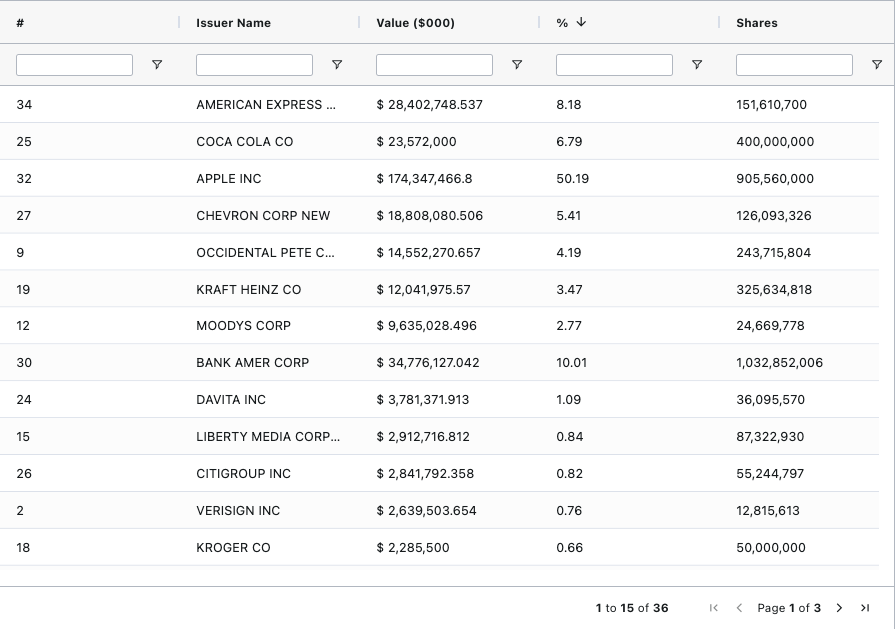Click the '1 to 15 of 36' summary
This screenshot has height=629, width=895.
click(x=632, y=608)
